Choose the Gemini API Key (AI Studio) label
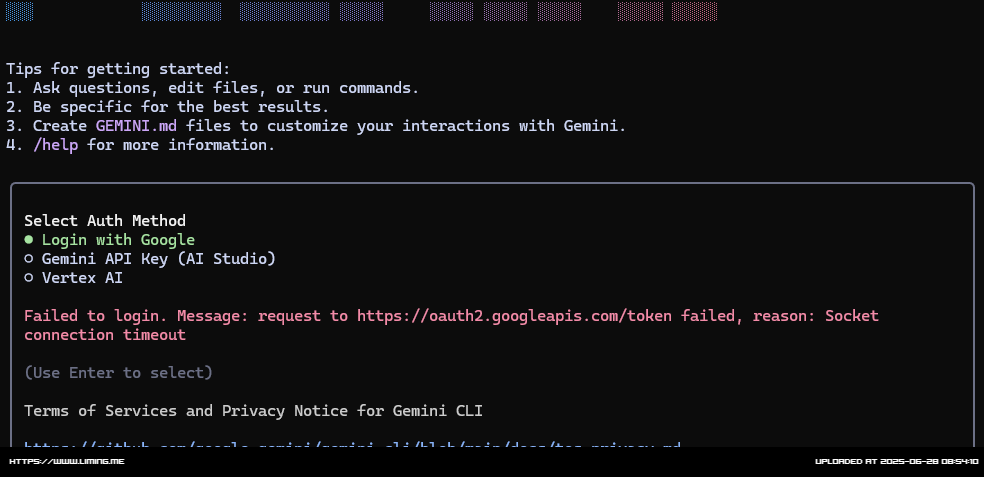Screen dimensions: 984x477 (x=159, y=259)
